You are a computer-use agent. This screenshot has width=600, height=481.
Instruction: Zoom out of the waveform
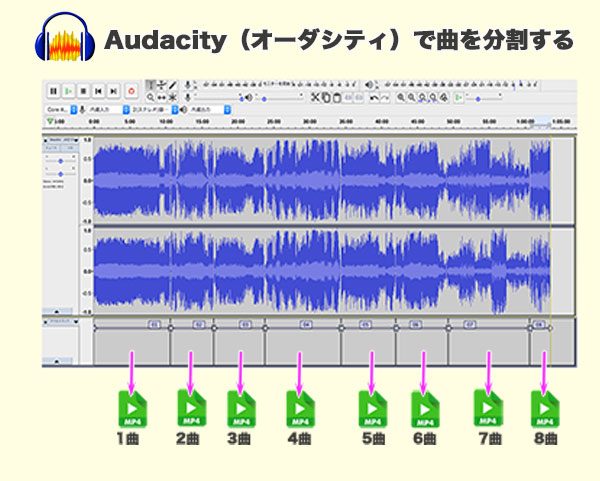[x=411, y=97]
